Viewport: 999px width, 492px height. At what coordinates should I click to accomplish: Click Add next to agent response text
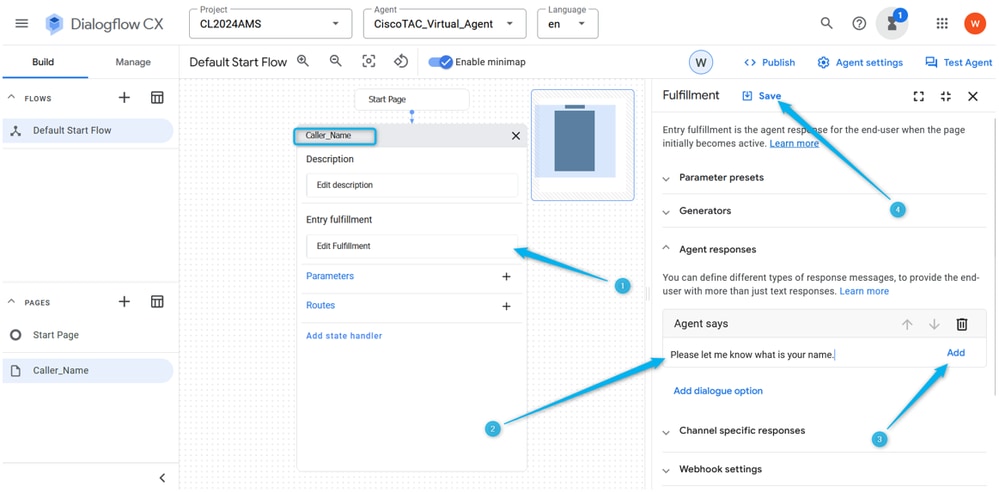(x=956, y=352)
